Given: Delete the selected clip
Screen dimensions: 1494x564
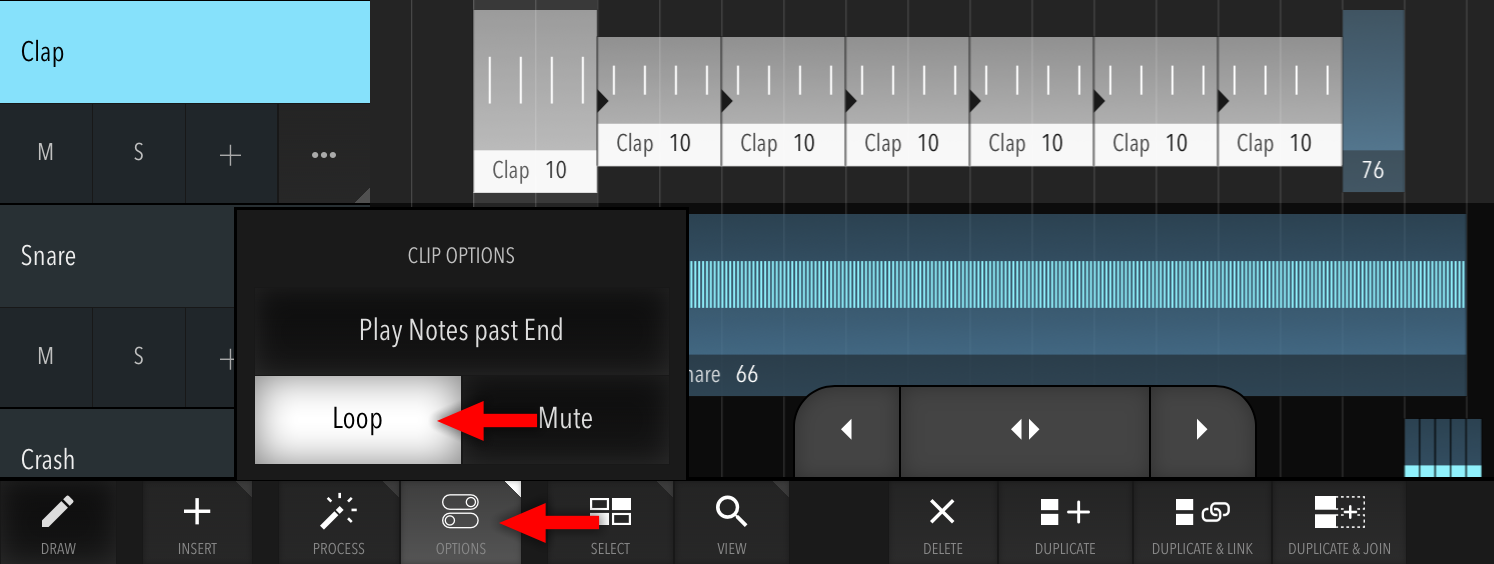Looking at the screenshot, I should (x=942, y=523).
